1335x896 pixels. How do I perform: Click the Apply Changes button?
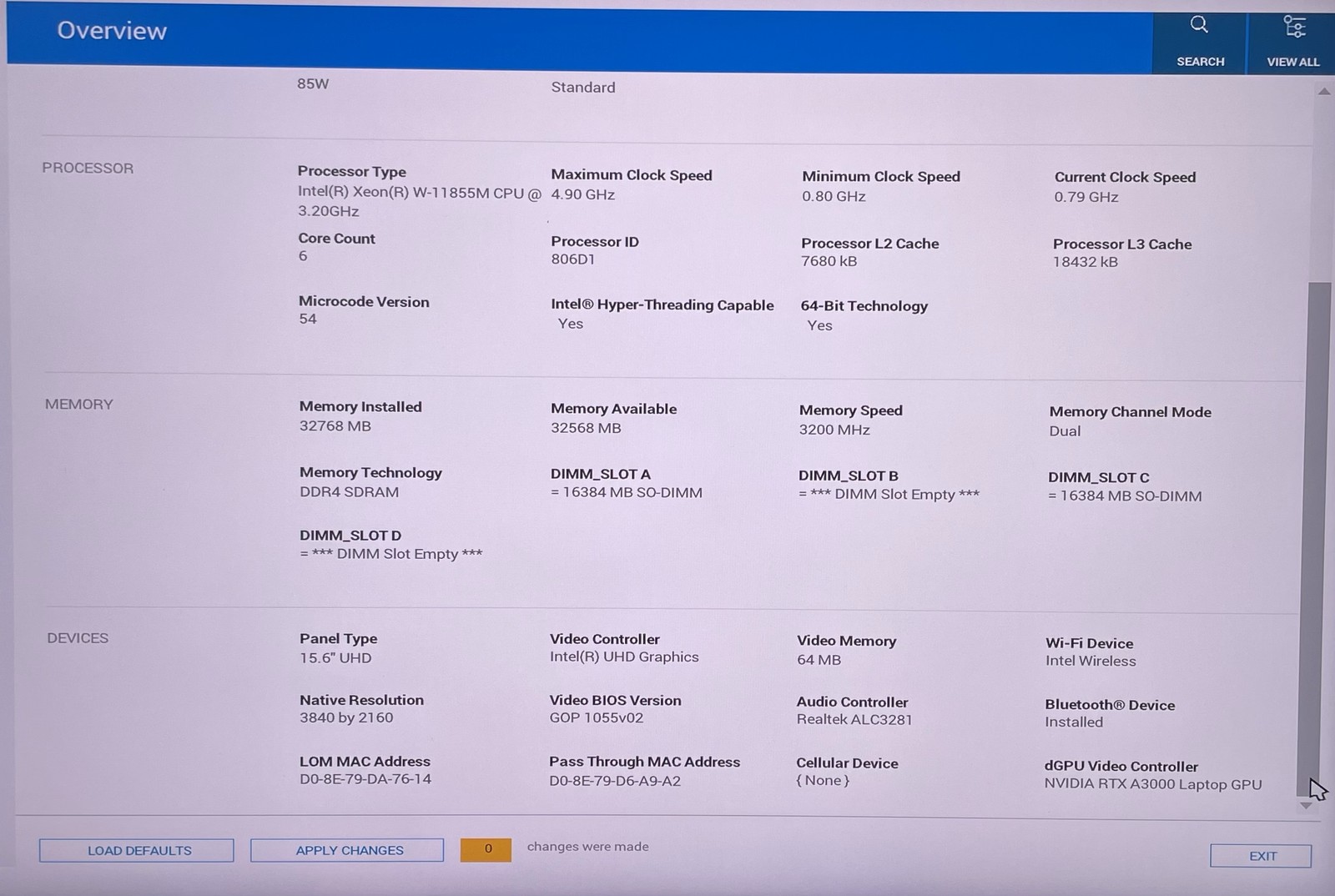347,850
